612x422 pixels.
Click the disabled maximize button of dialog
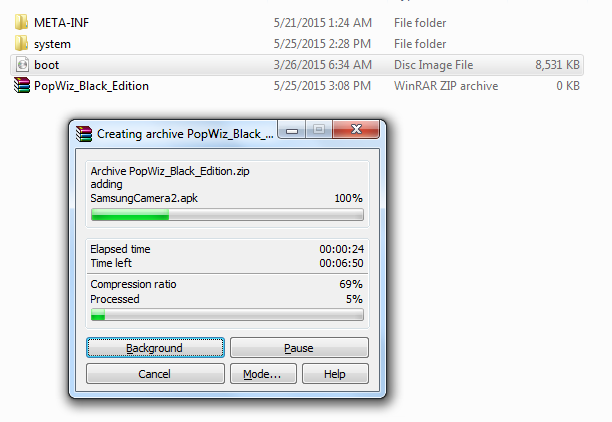319,129
